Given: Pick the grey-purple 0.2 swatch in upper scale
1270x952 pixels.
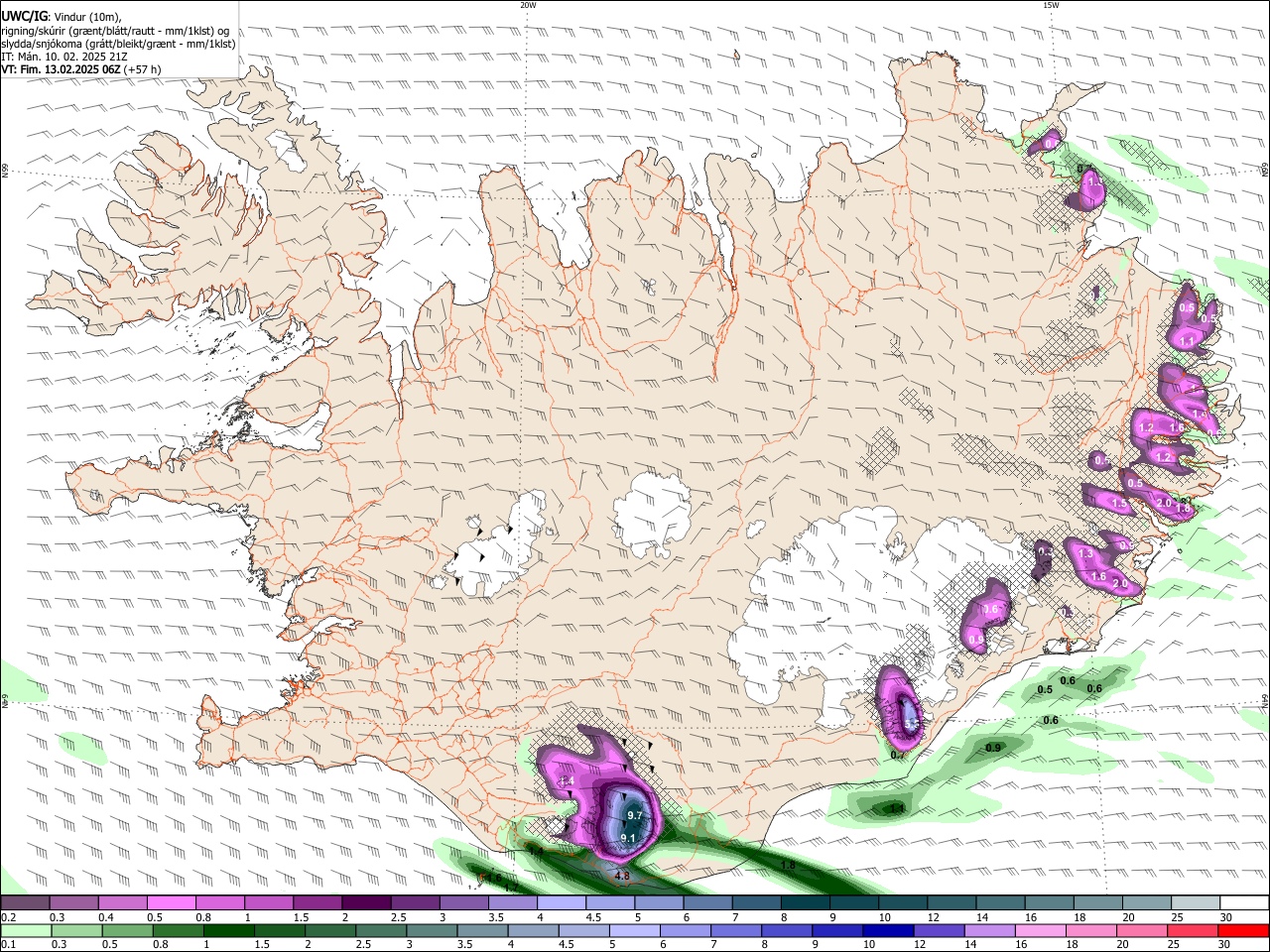Looking at the screenshot, I should 25,903.
